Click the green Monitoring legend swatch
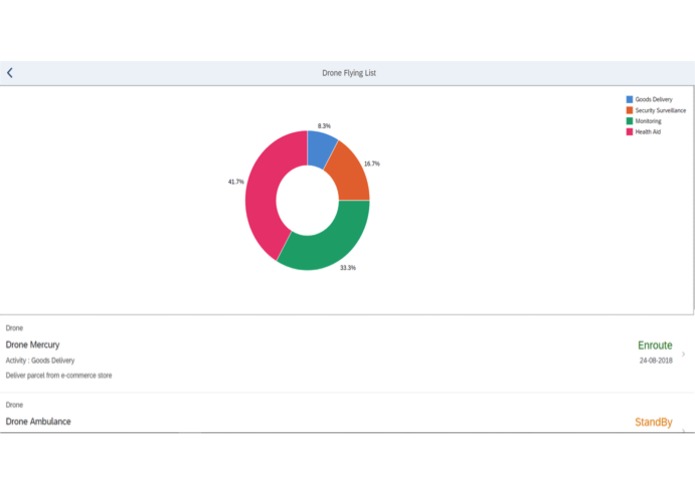This screenshot has height=494, width=695. (629, 121)
